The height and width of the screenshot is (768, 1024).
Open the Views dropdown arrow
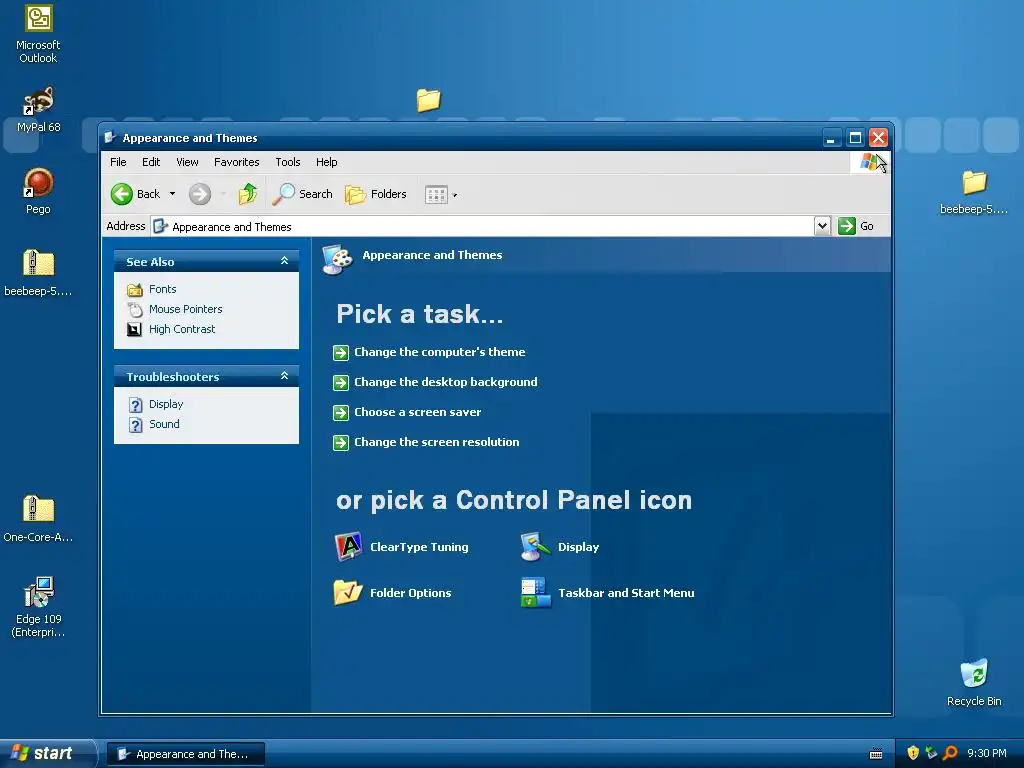(455, 195)
